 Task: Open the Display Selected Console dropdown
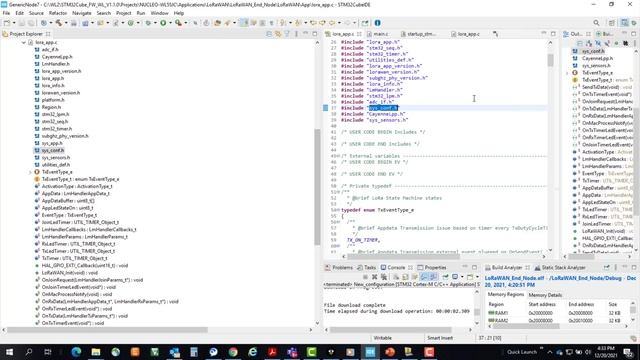click(462, 277)
